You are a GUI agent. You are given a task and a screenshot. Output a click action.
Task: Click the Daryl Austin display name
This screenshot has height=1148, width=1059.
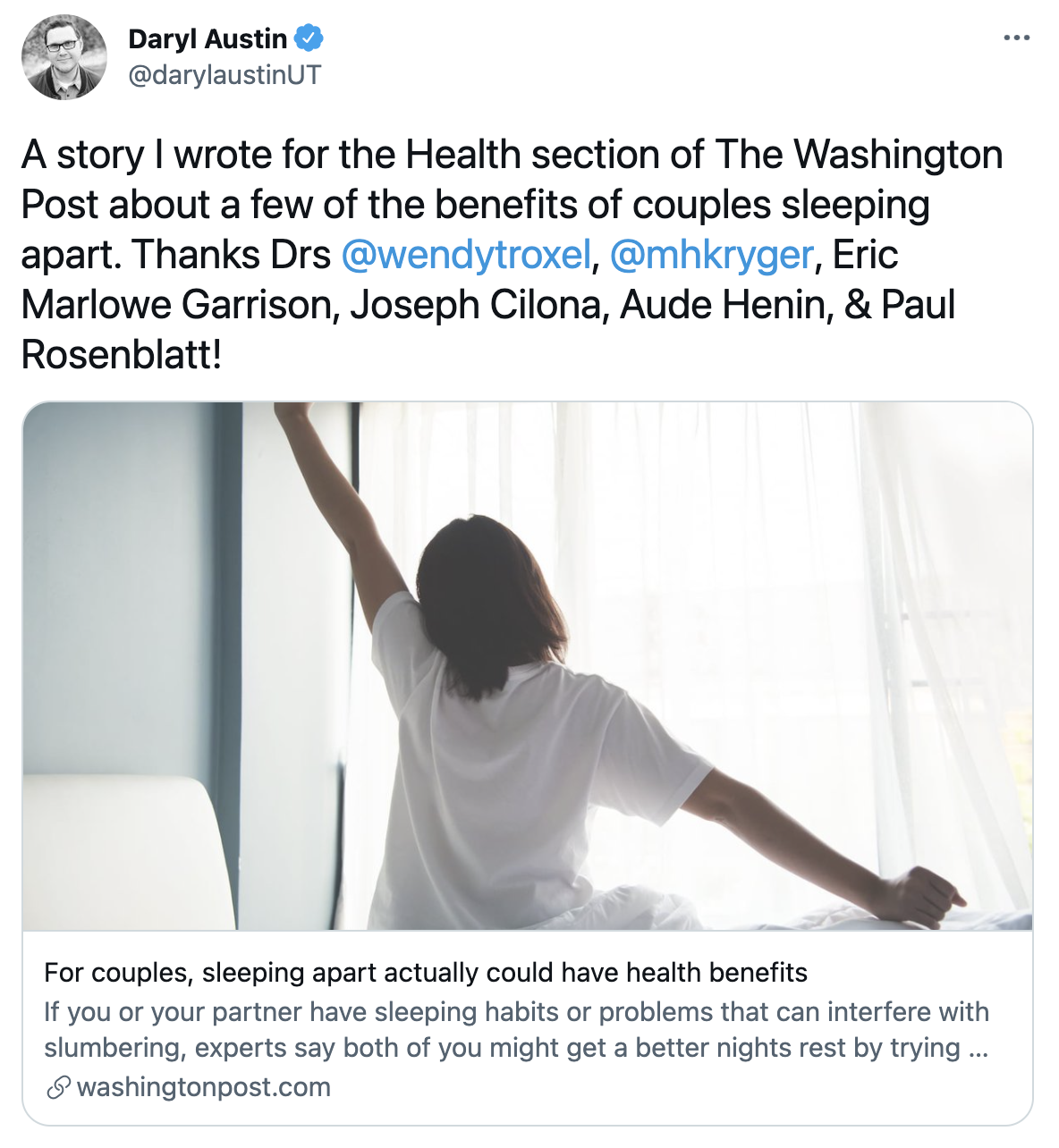coord(208,38)
